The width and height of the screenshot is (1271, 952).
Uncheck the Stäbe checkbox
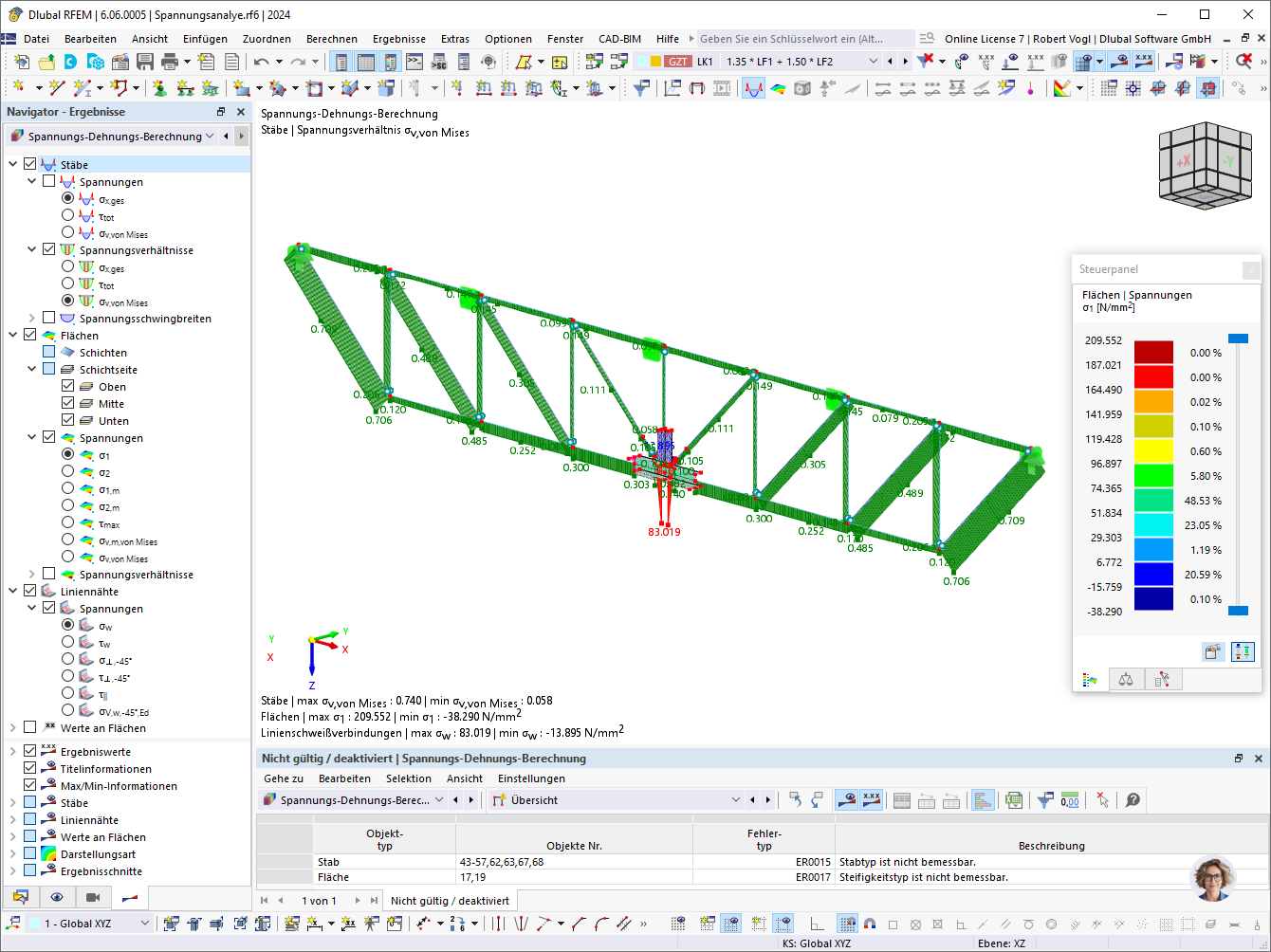point(30,164)
